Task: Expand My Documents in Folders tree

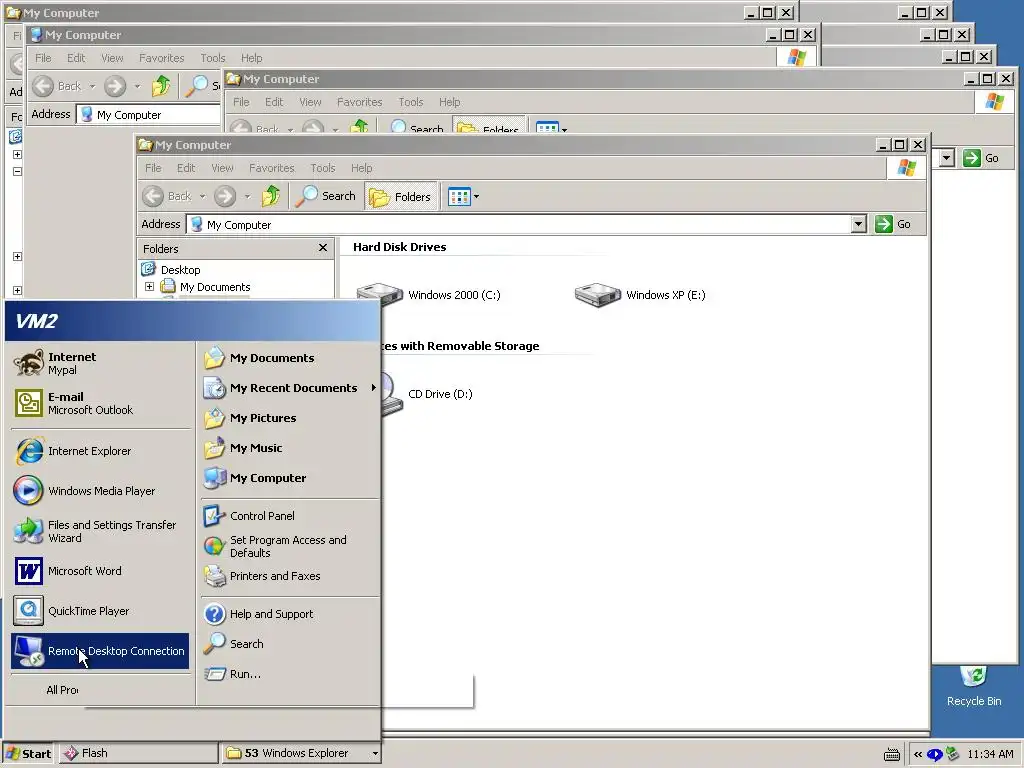Action: point(150,287)
